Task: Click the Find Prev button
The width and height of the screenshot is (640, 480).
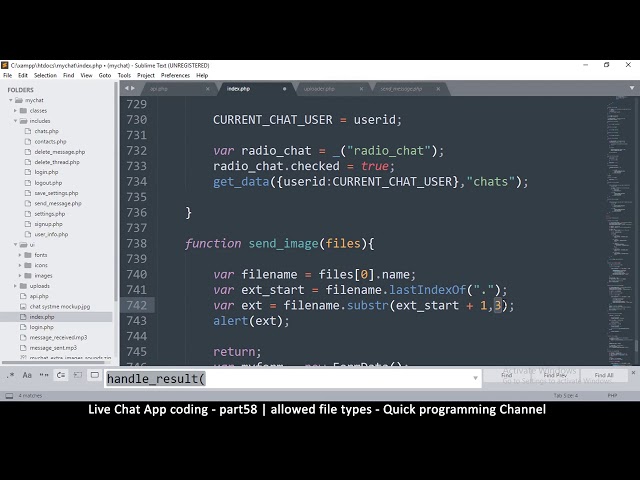Action: [x=555, y=375]
